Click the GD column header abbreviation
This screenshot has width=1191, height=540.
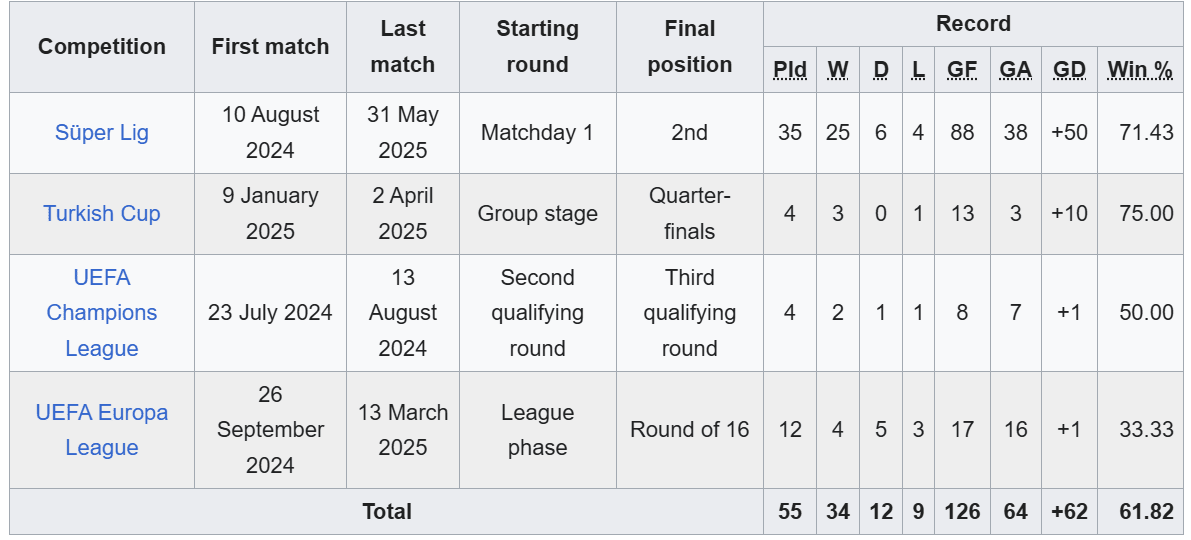(x=1069, y=70)
